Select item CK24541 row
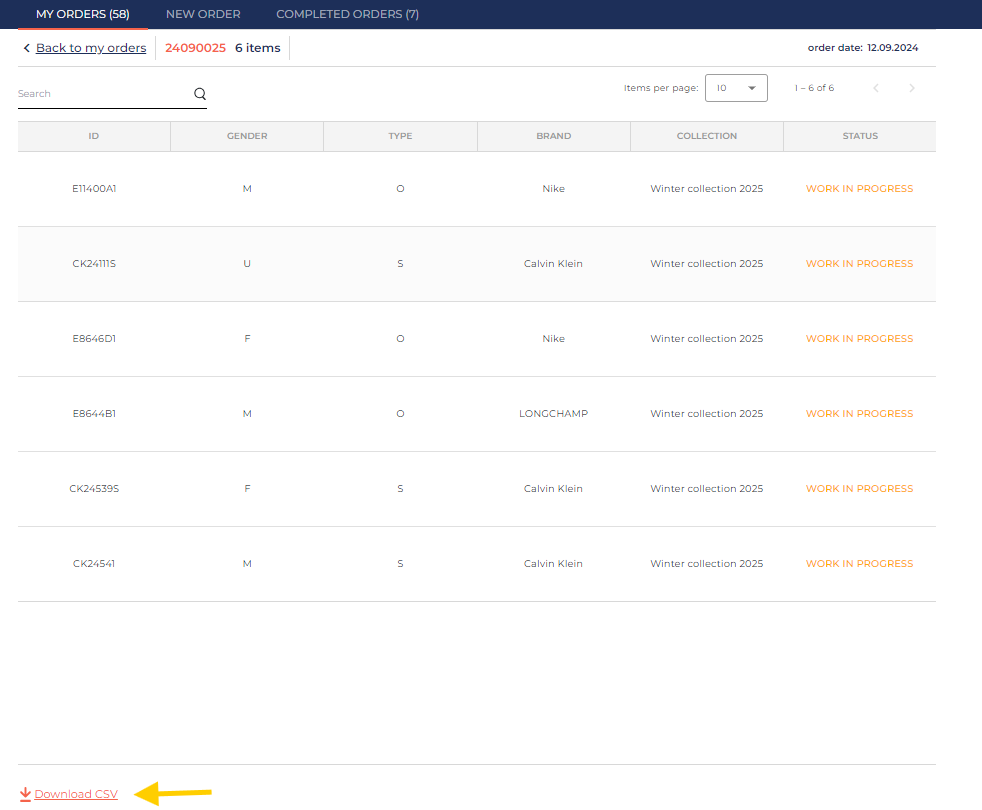Viewport: 982px width, 810px height. pyautogui.click(x=94, y=564)
